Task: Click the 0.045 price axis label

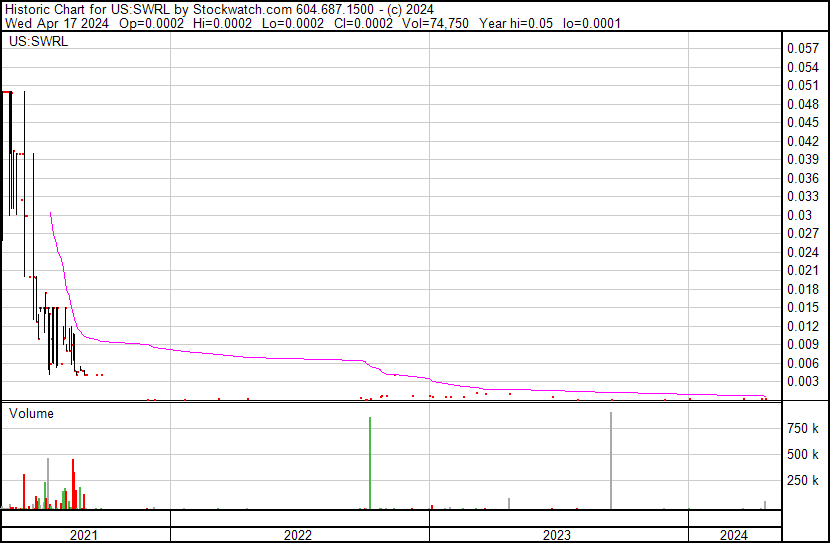Action: point(803,122)
